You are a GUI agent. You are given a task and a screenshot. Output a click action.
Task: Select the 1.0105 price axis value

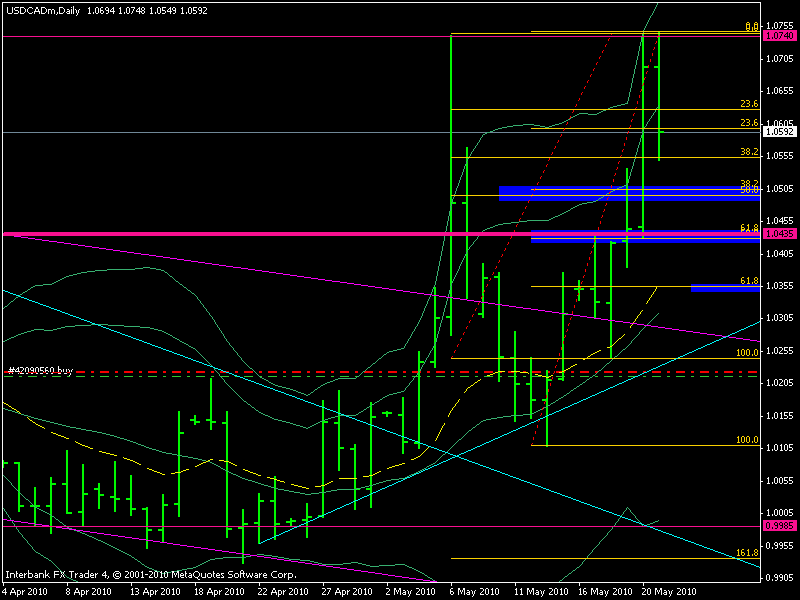(x=778, y=448)
